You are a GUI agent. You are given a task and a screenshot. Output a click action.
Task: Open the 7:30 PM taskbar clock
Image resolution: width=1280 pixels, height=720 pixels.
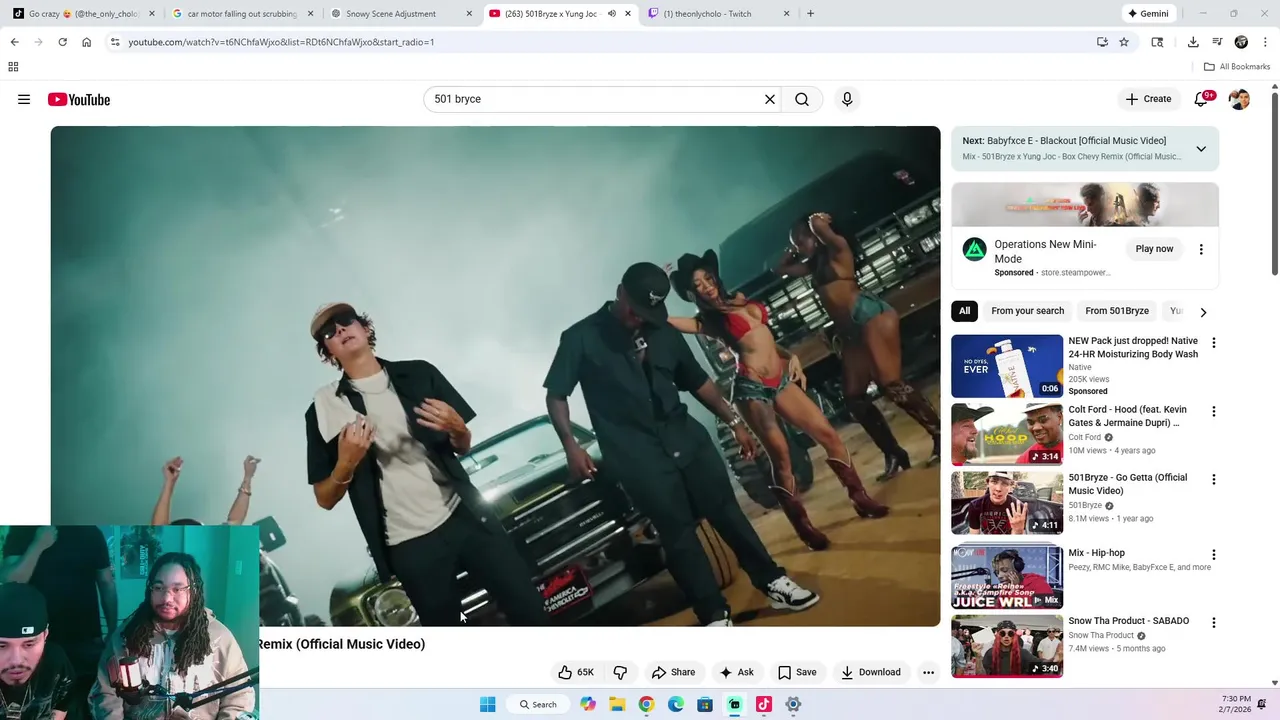click(1236, 704)
